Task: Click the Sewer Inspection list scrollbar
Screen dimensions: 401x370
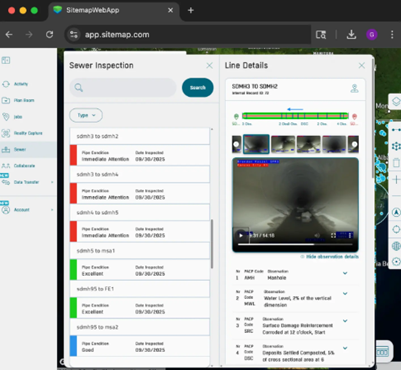Action: point(212,243)
